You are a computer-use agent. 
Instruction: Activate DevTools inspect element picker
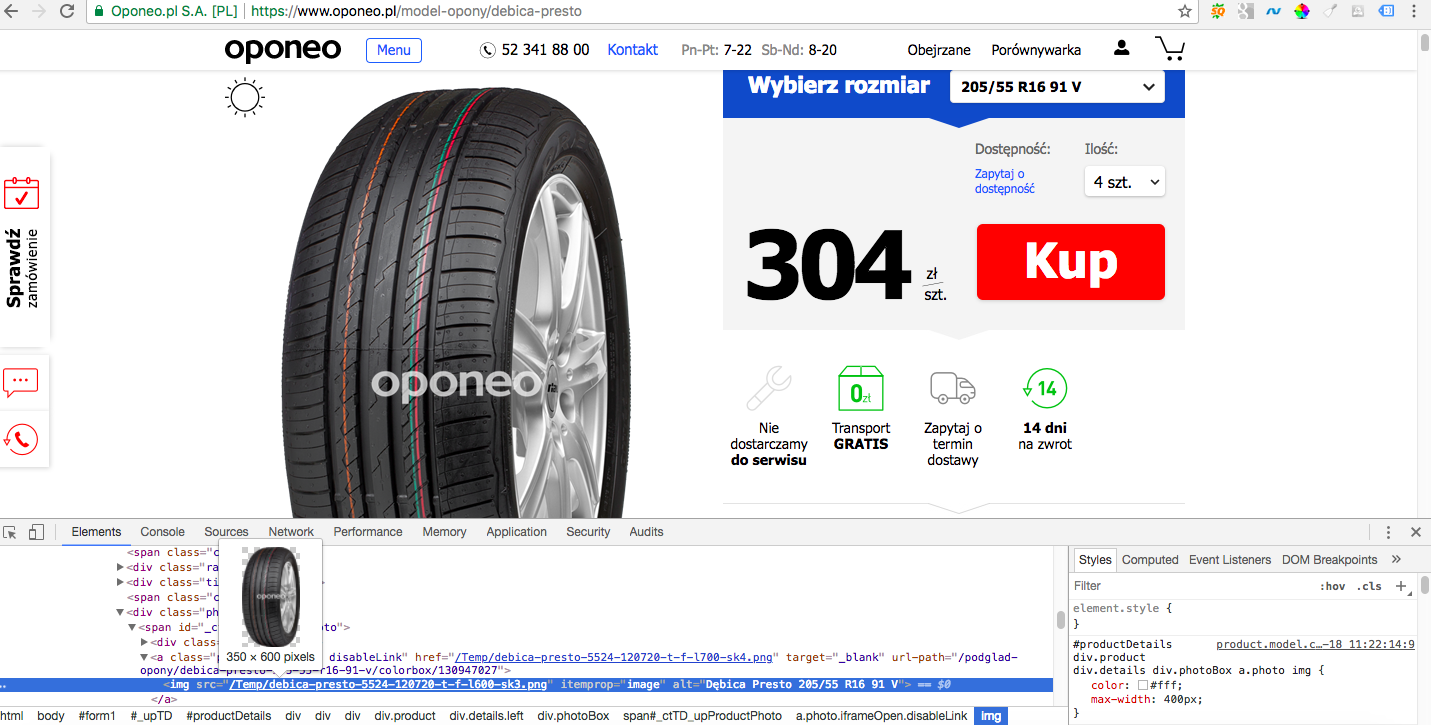(x=10, y=532)
